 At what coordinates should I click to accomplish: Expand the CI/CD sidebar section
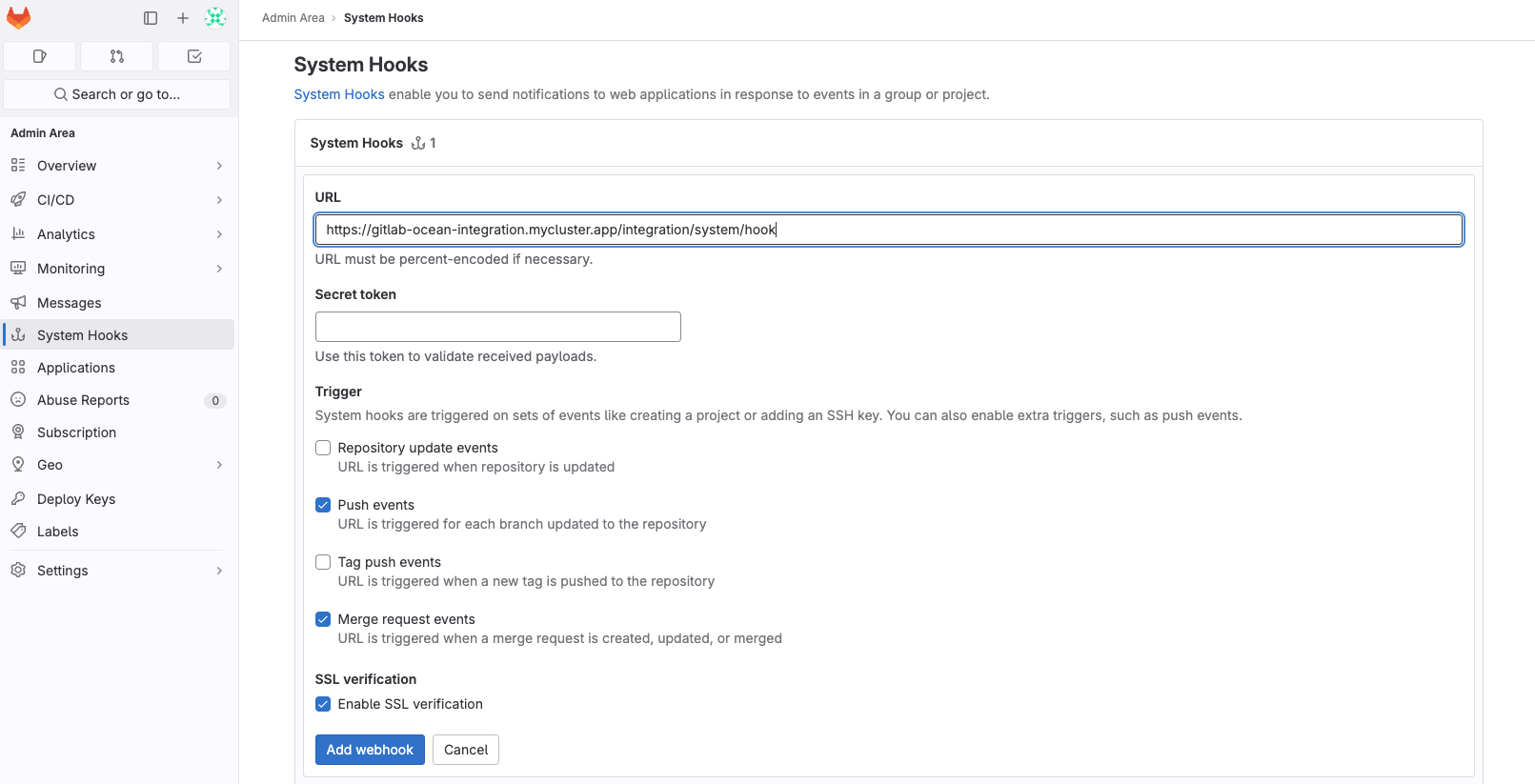[x=118, y=200]
